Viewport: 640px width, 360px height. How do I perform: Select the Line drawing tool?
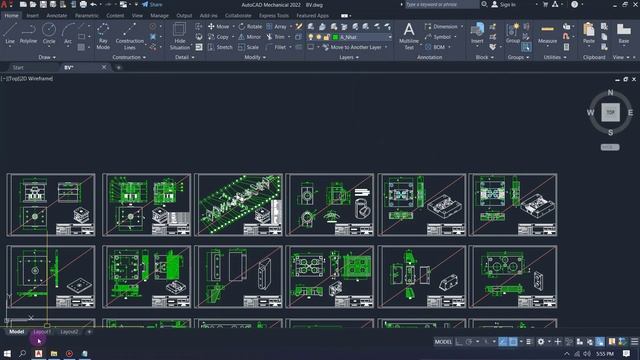(10, 34)
